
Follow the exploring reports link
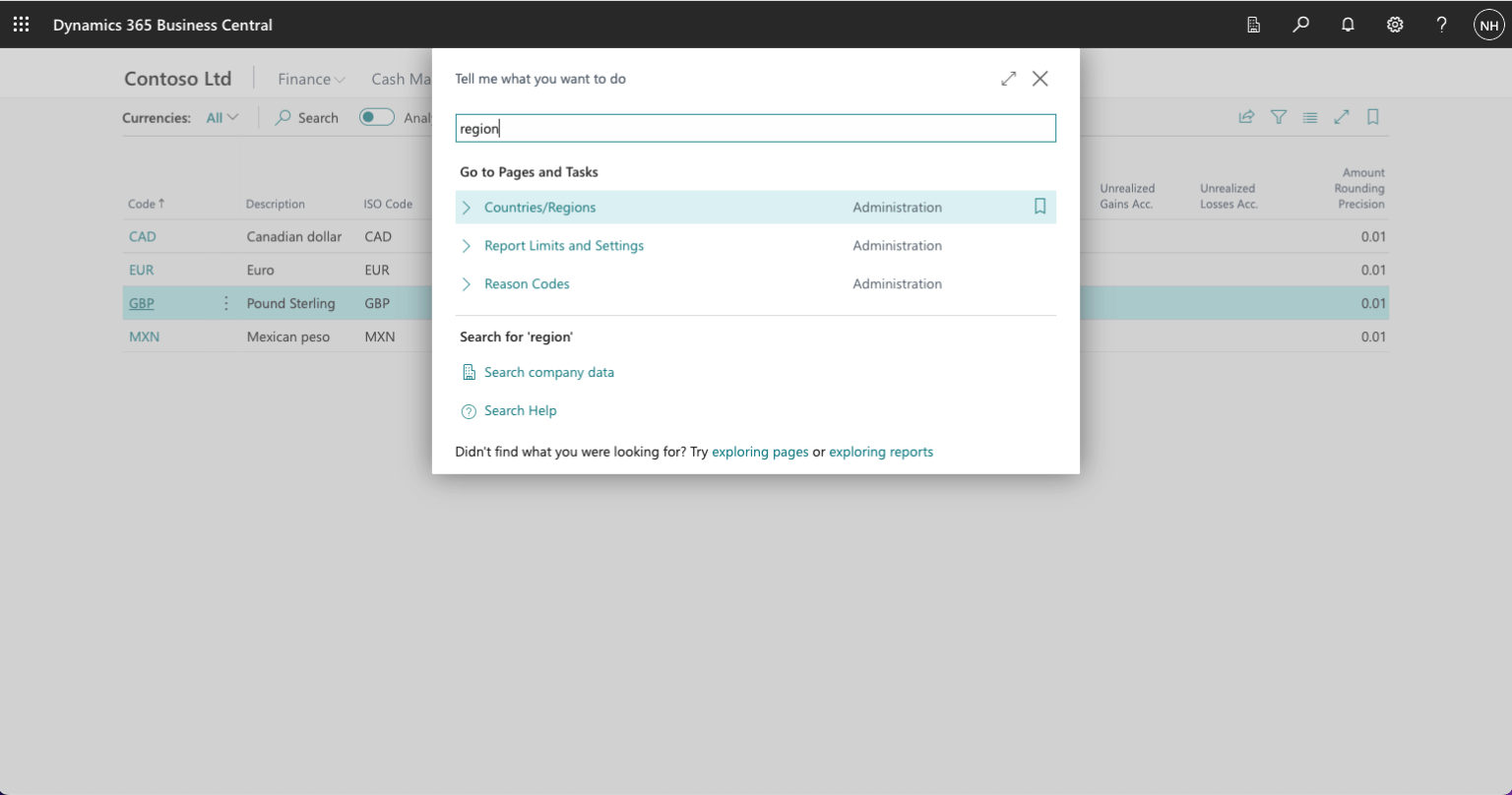881,453
